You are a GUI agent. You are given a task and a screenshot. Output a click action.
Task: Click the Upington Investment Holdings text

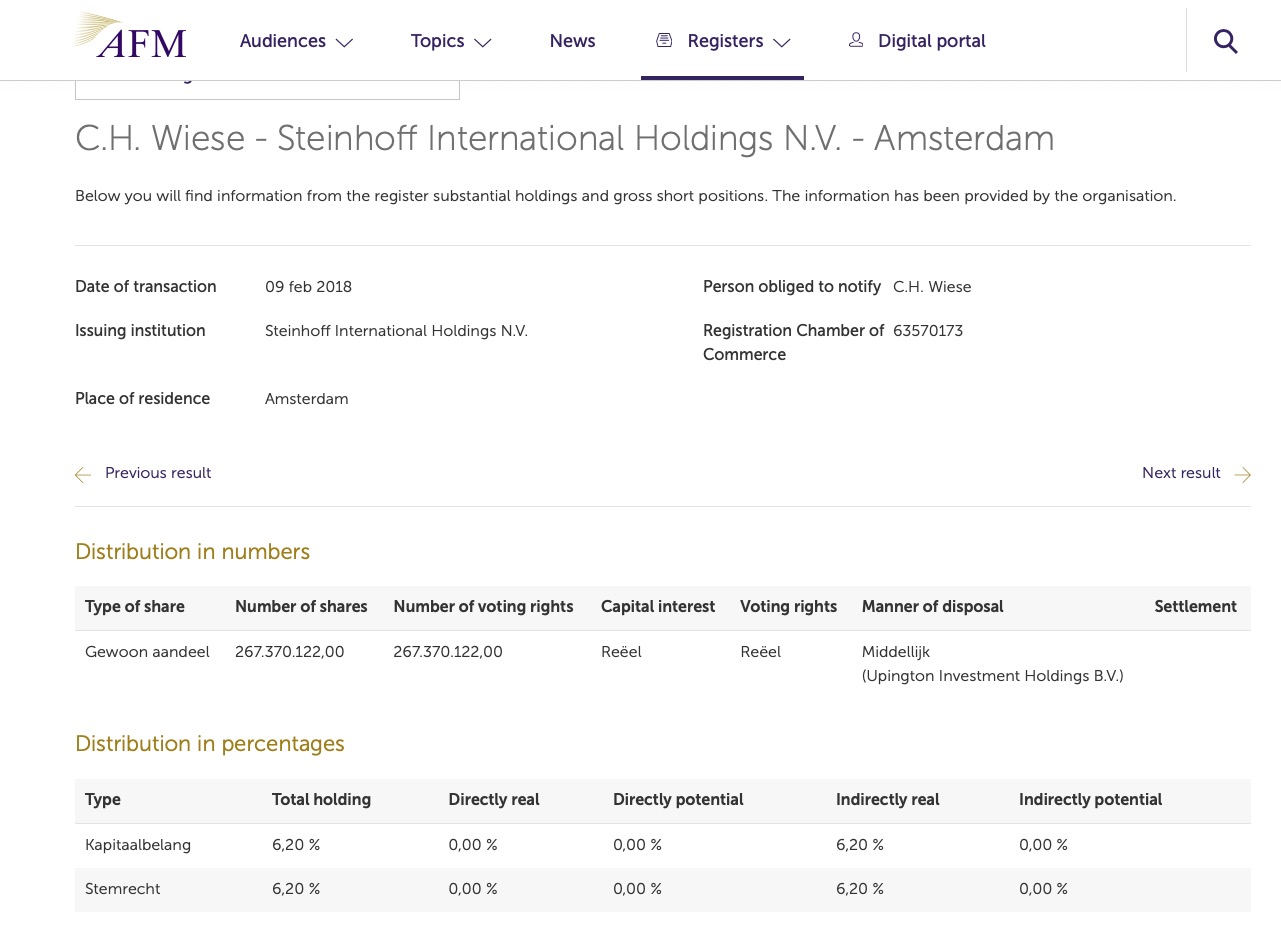[992, 676]
